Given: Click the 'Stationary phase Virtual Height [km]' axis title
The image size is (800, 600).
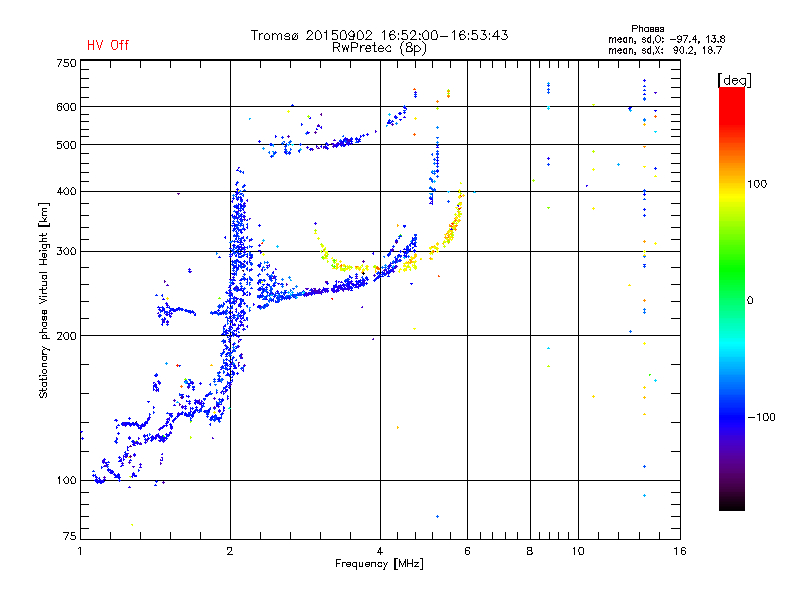Looking at the screenshot, I should [44, 301].
